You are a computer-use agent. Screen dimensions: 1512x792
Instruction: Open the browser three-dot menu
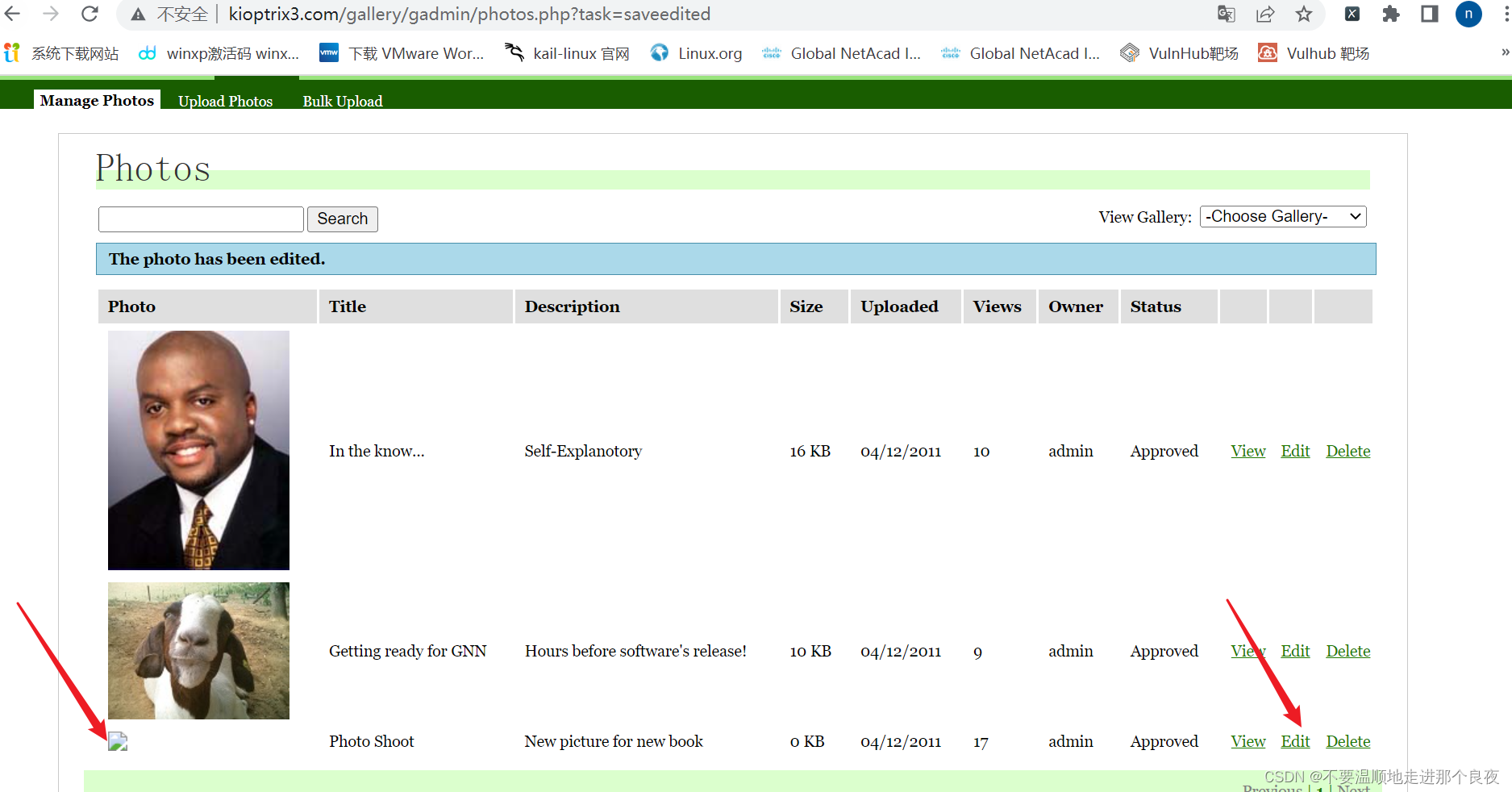pyautogui.click(x=1506, y=14)
